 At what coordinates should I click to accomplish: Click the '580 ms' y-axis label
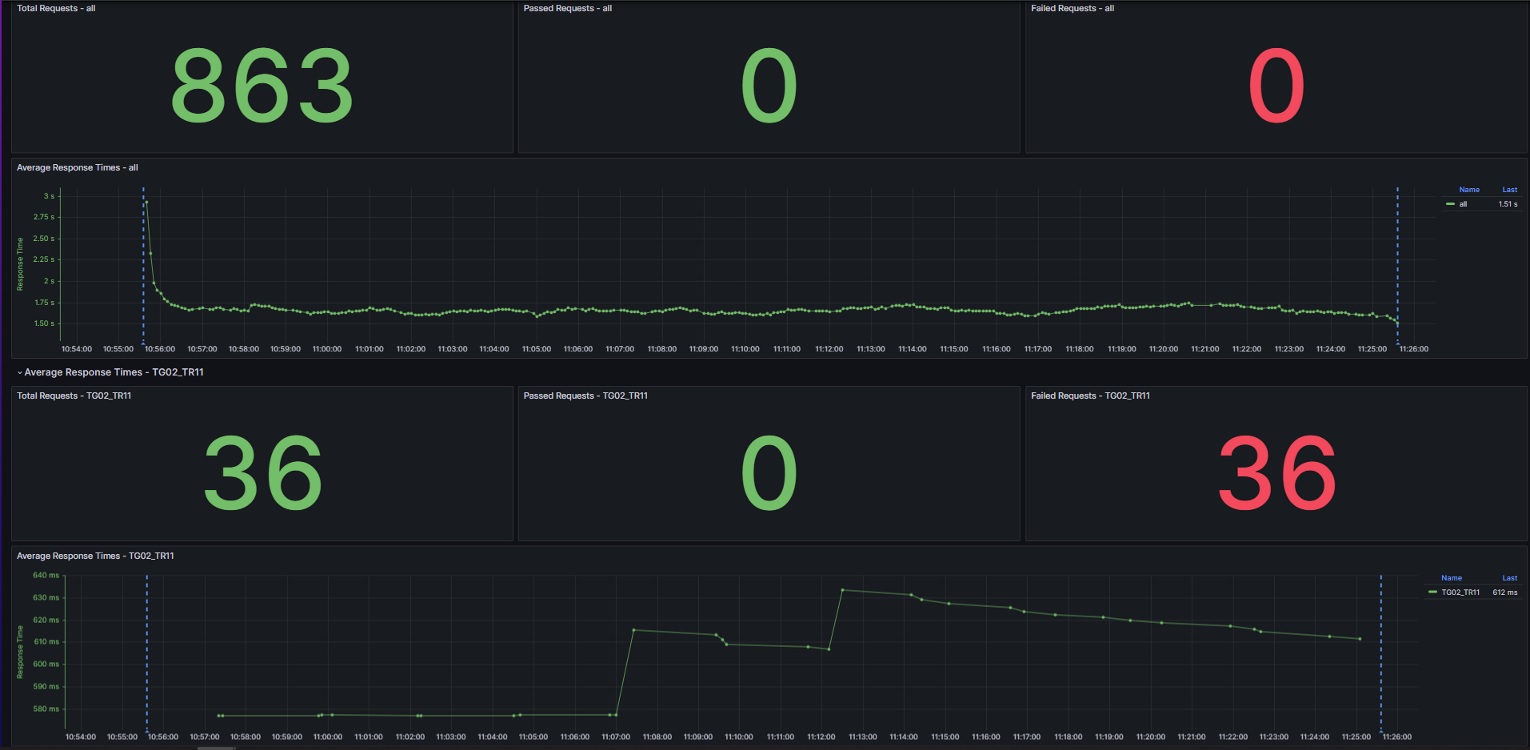(x=46, y=709)
